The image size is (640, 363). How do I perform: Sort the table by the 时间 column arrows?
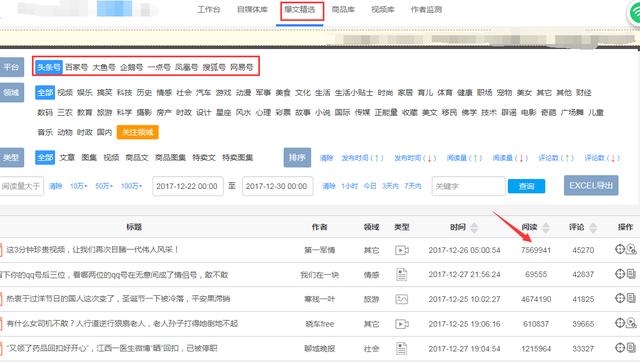coord(474,227)
